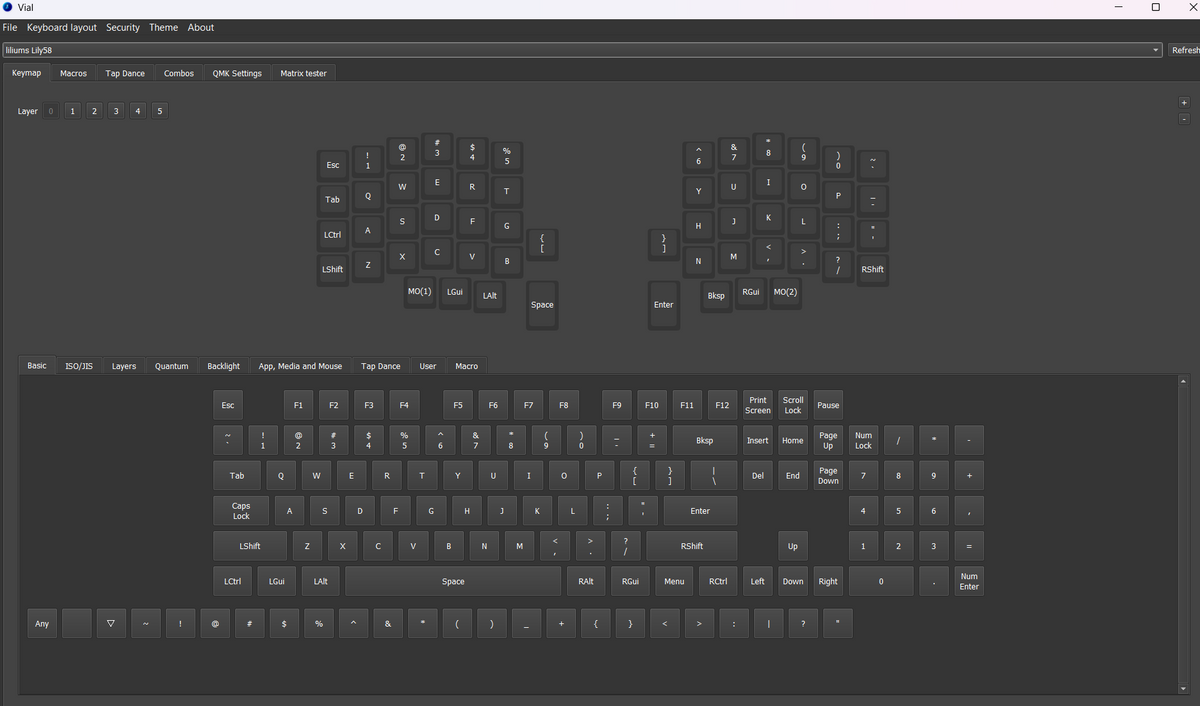The height and width of the screenshot is (706, 1200).
Task: Select the MO(2) key on the Lily58 layout
Action: point(786,292)
